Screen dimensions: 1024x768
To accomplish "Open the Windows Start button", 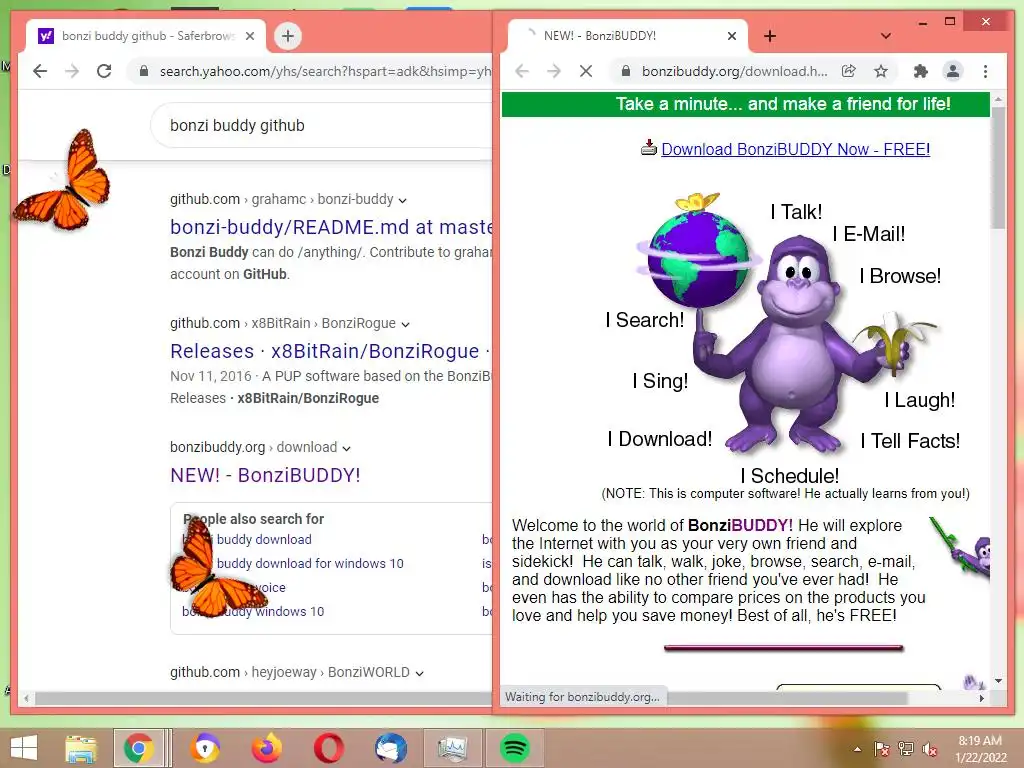I will click(x=24, y=748).
